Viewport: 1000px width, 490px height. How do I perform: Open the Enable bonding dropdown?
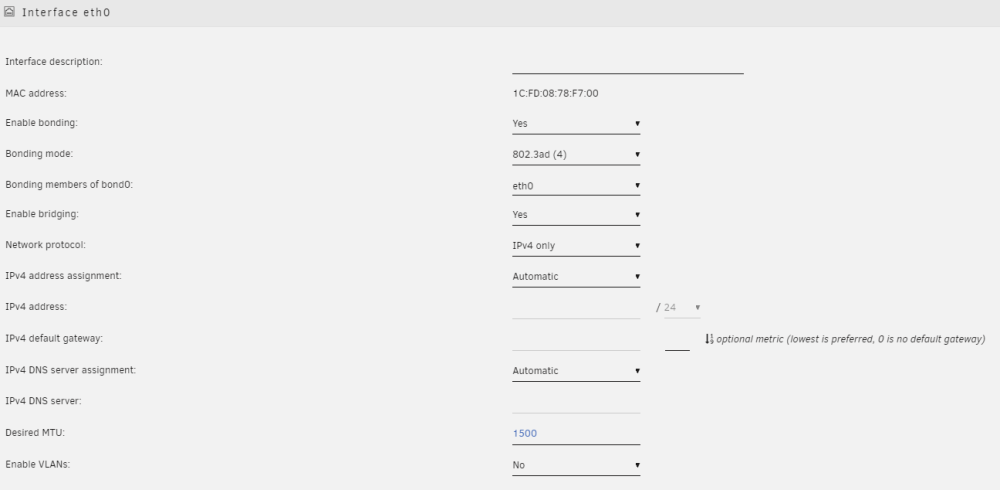coord(576,124)
